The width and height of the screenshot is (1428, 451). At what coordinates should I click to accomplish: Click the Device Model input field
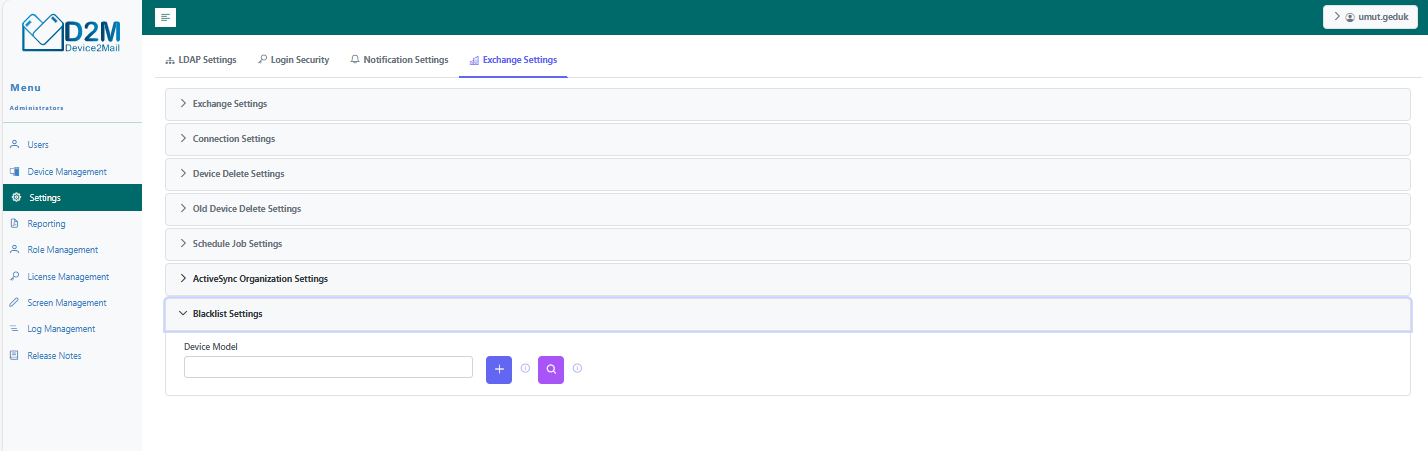click(x=328, y=368)
